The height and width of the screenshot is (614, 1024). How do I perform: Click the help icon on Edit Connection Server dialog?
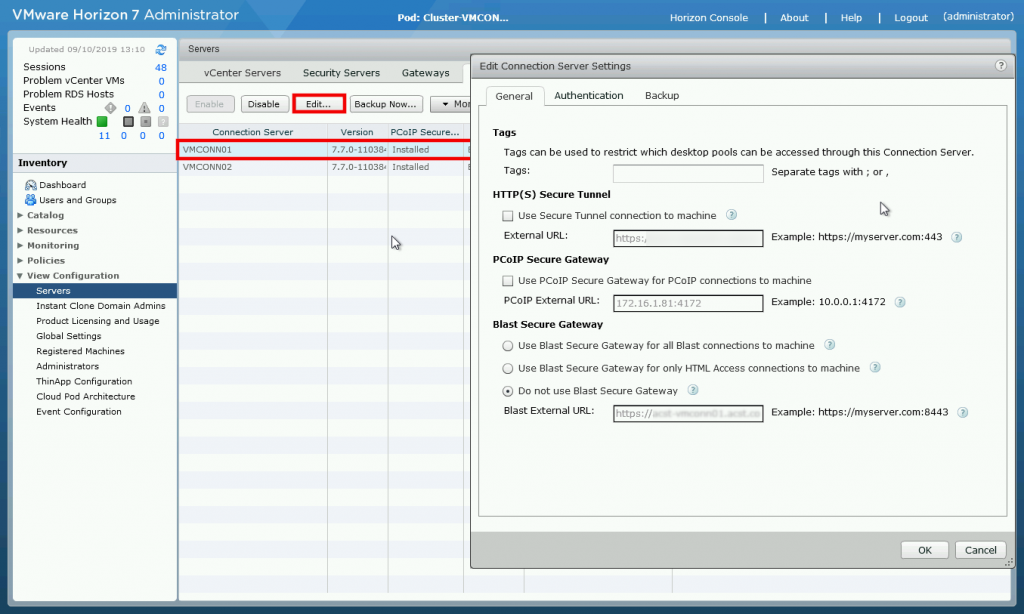tap(999, 66)
